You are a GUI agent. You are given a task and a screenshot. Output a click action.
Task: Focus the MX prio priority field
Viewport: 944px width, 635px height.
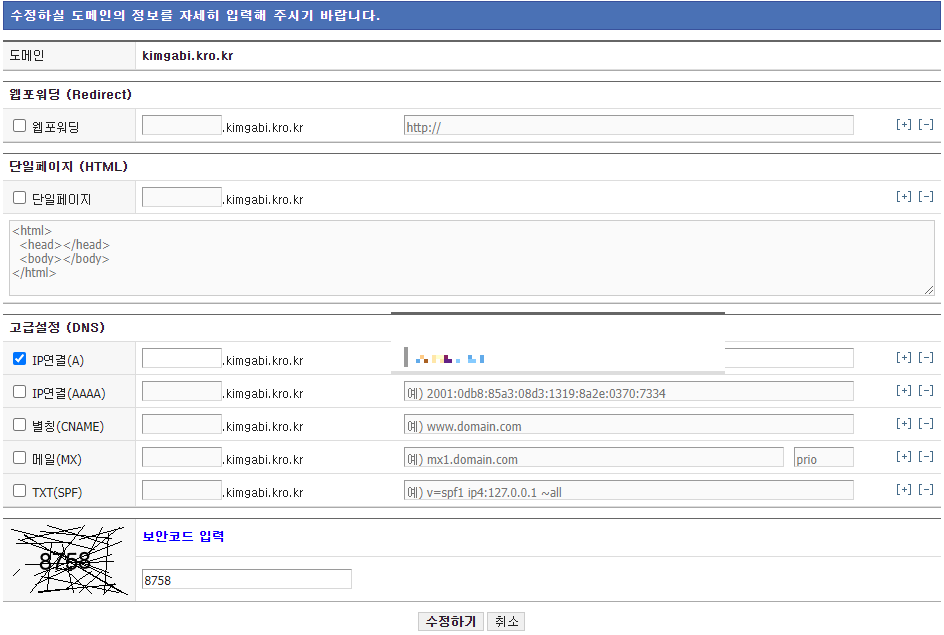coord(824,457)
